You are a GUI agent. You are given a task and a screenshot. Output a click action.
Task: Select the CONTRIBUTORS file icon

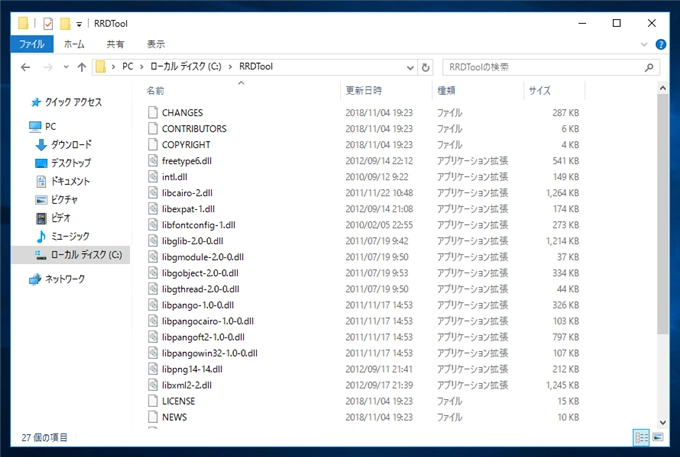click(153, 129)
